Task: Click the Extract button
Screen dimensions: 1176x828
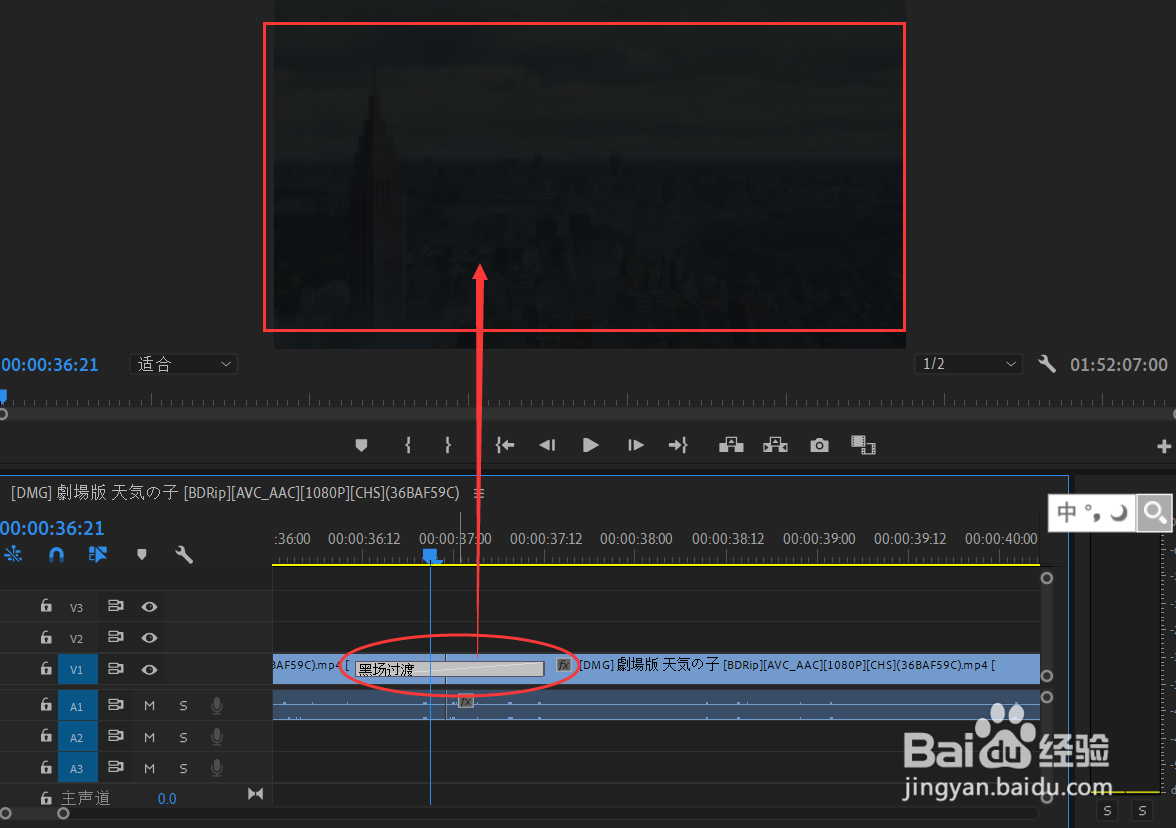Action: pyautogui.click(x=776, y=446)
